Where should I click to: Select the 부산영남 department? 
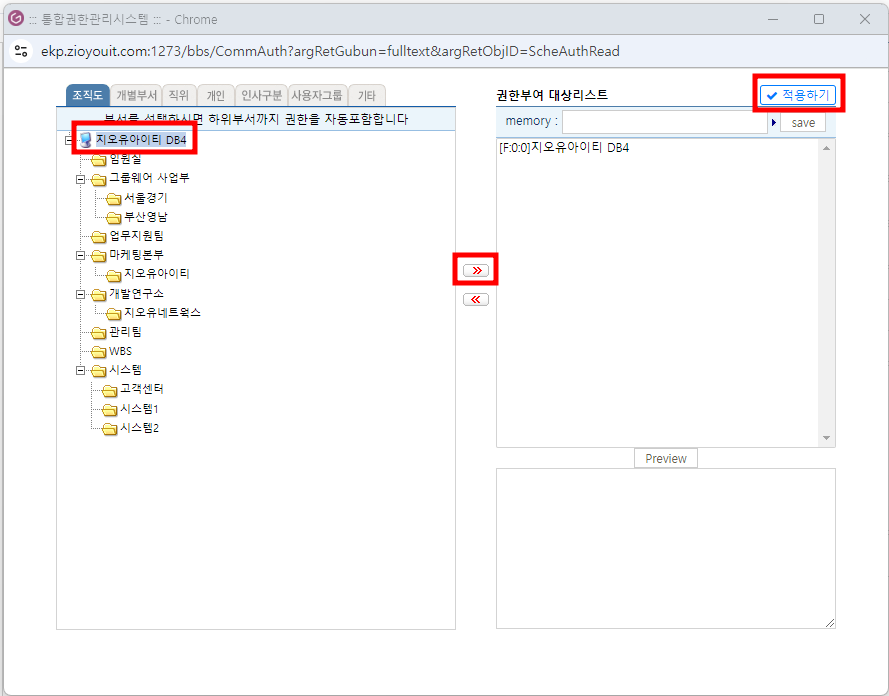pyautogui.click(x=146, y=217)
